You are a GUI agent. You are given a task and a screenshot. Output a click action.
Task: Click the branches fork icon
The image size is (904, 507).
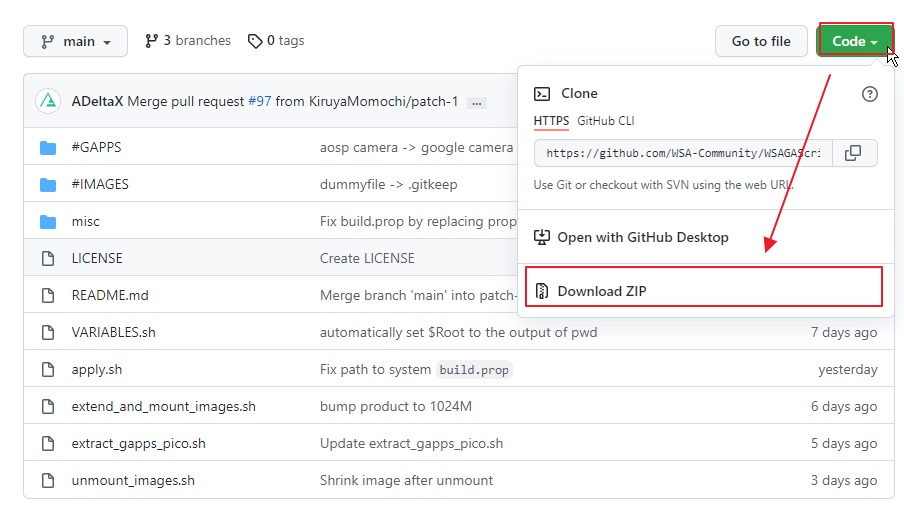(152, 41)
